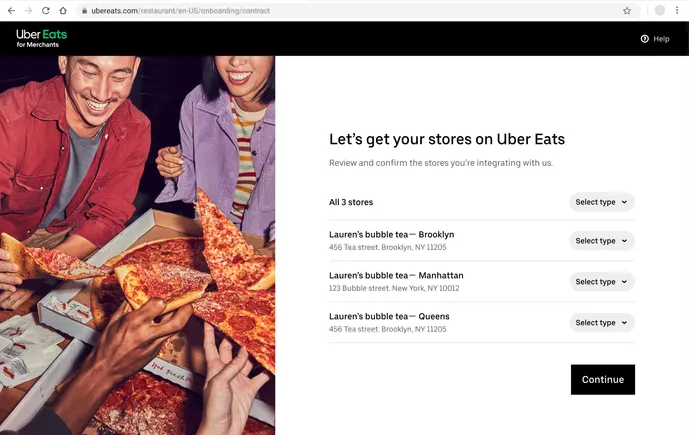This screenshot has width=689, height=435.
Task: Open the browser profile avatar
Action: coord(659,10)
